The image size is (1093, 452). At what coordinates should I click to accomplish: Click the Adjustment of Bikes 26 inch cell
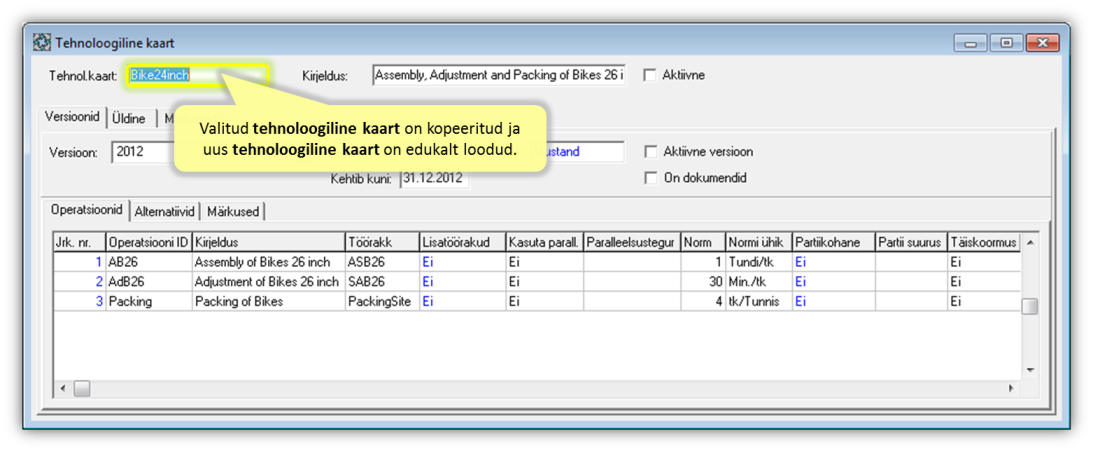point(268,282)
